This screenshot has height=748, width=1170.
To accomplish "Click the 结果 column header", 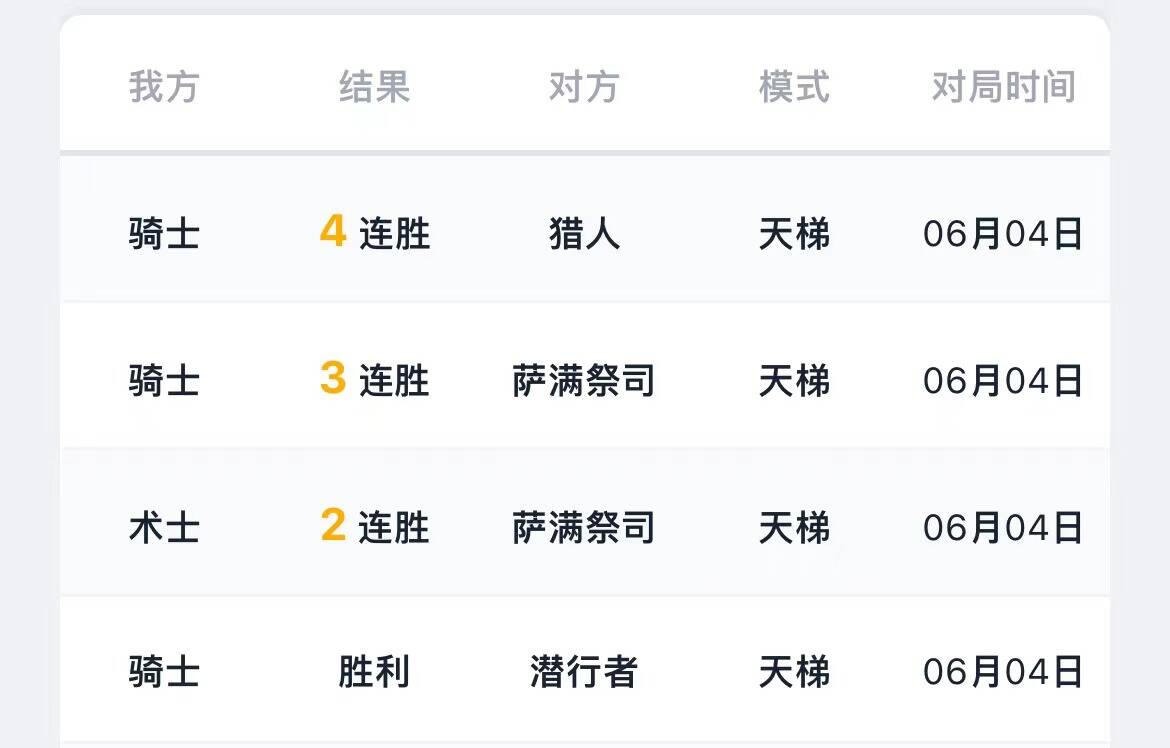I will [x=374, y=87].
